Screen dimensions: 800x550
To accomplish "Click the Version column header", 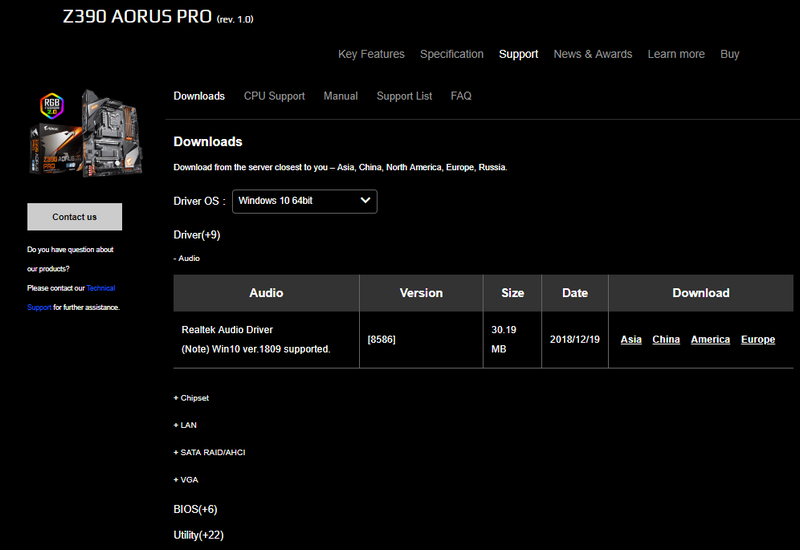I will (x=421, y=293).
